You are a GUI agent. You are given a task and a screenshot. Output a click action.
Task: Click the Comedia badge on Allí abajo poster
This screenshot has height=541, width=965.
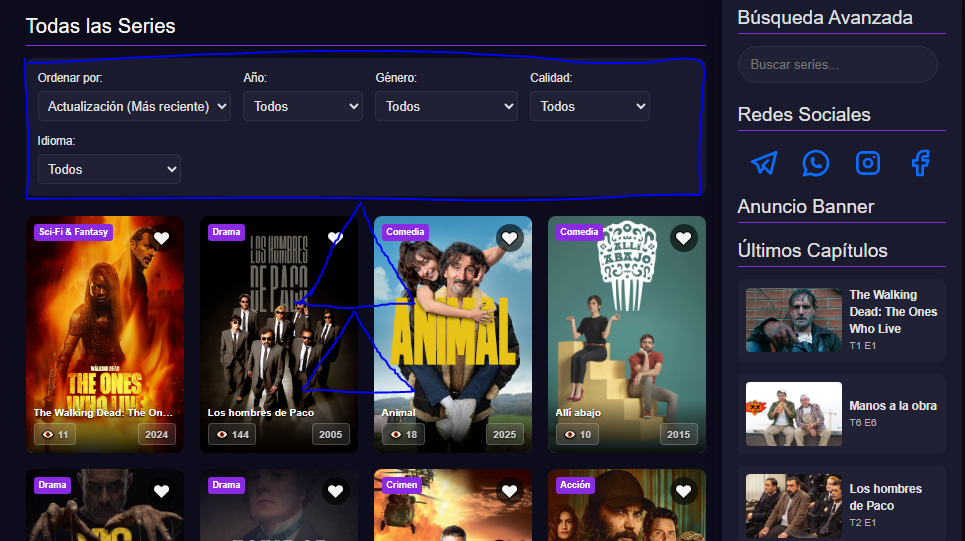coord(579,232)
